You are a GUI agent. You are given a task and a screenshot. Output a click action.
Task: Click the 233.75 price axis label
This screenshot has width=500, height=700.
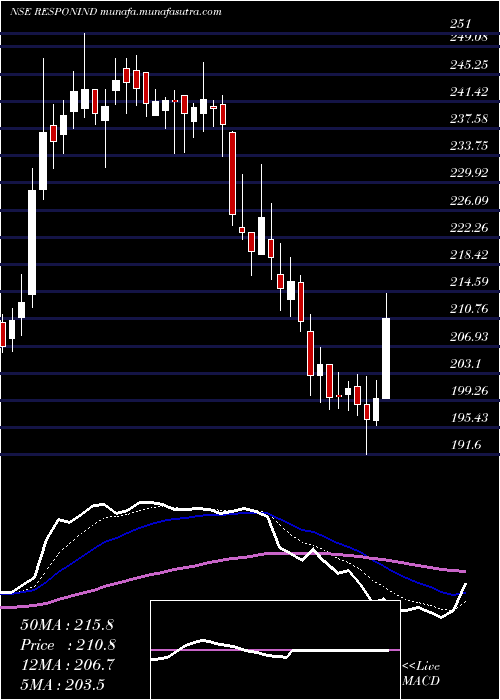[468, 146]
